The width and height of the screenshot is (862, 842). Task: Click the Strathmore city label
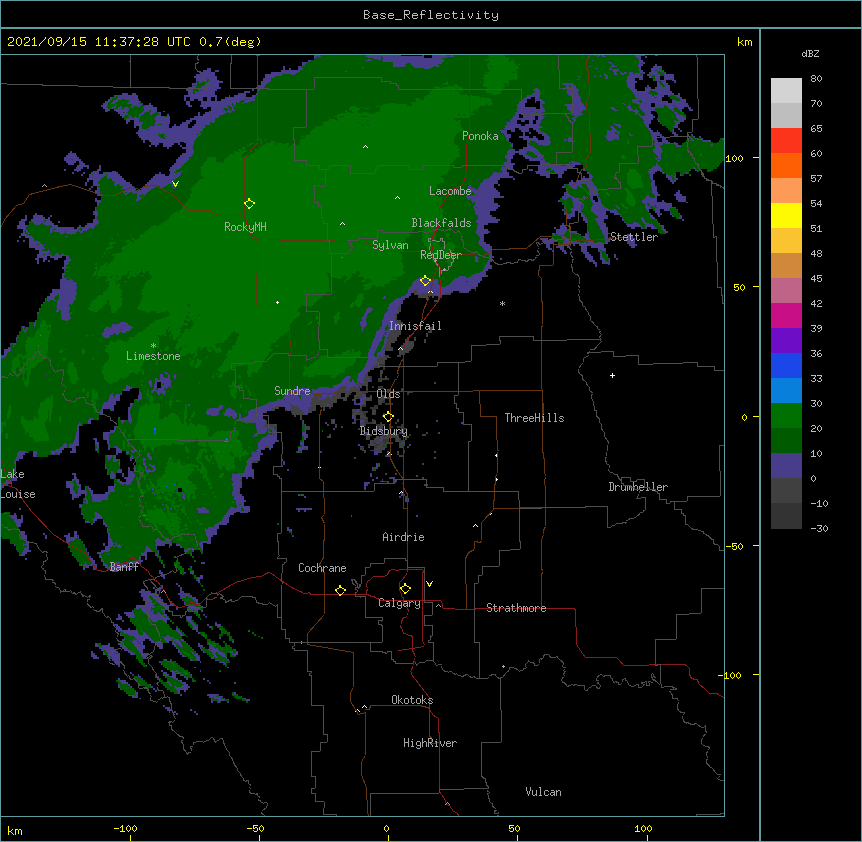516,608
